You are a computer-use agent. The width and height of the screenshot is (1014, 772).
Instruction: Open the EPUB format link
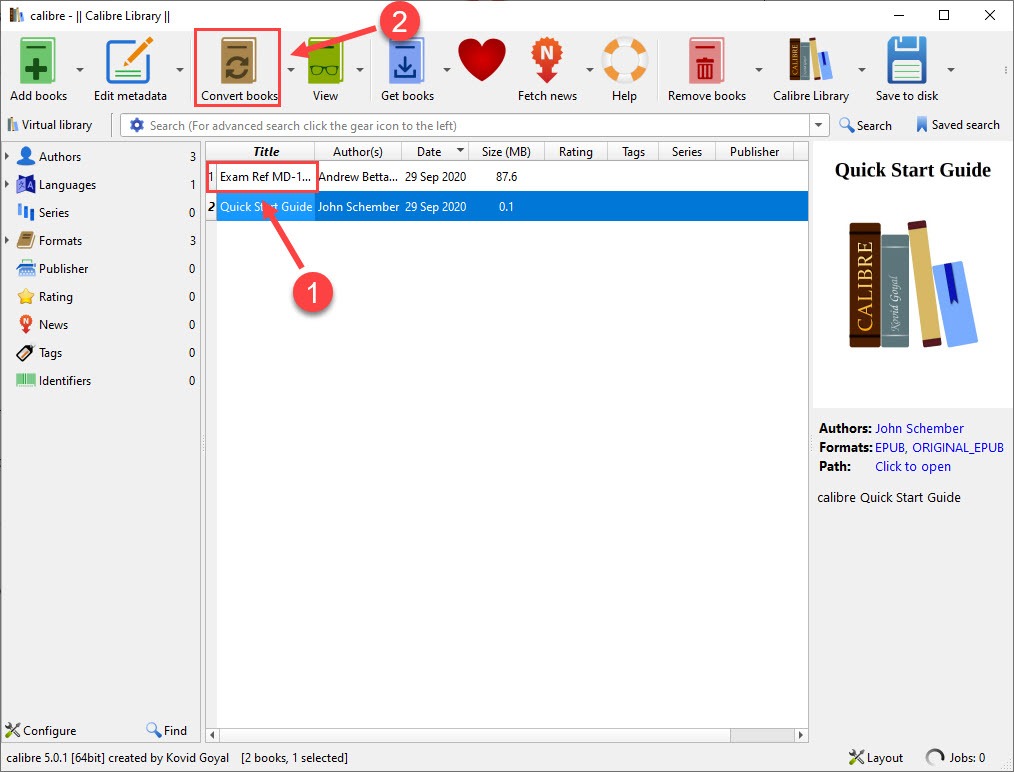coord(890,447)
